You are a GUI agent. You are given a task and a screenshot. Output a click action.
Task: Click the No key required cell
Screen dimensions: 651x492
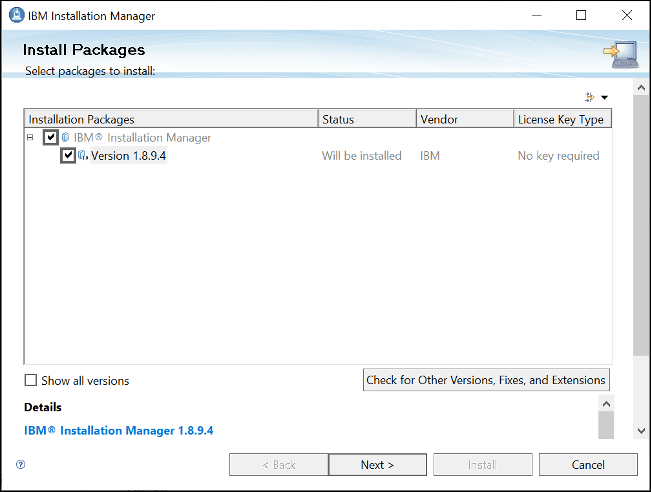tap(558, 156)
